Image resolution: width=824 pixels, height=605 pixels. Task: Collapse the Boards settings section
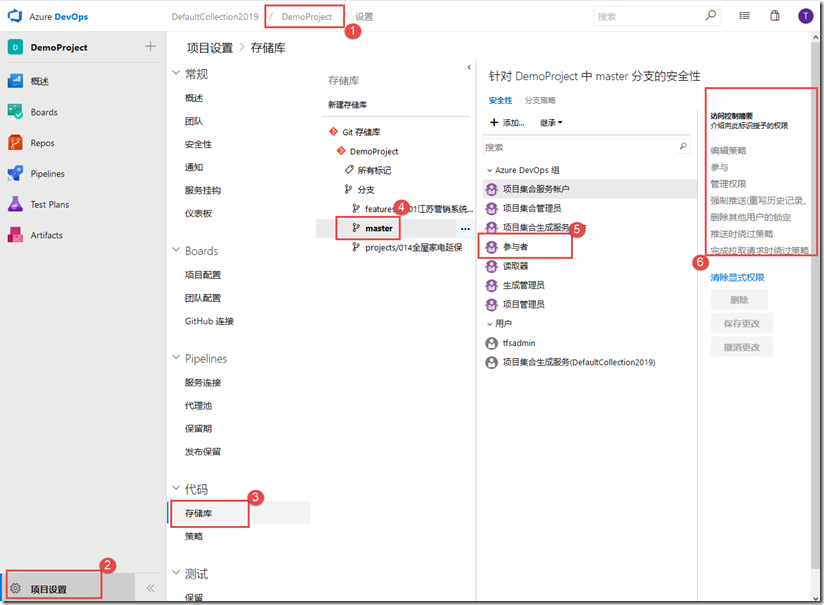(176, 250)
